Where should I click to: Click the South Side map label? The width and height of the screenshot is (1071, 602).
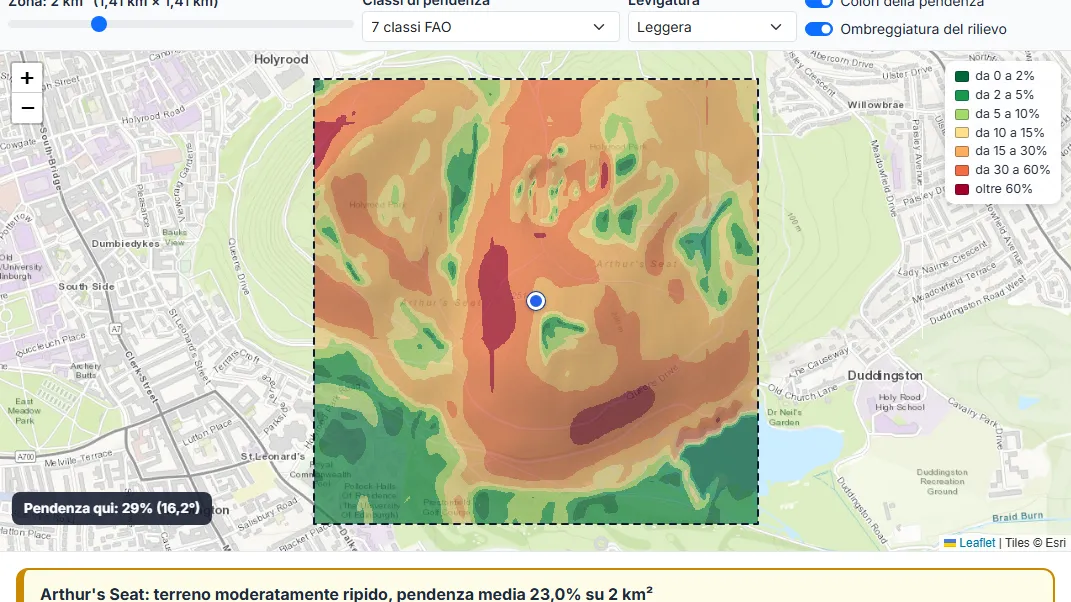coord(86,286)
